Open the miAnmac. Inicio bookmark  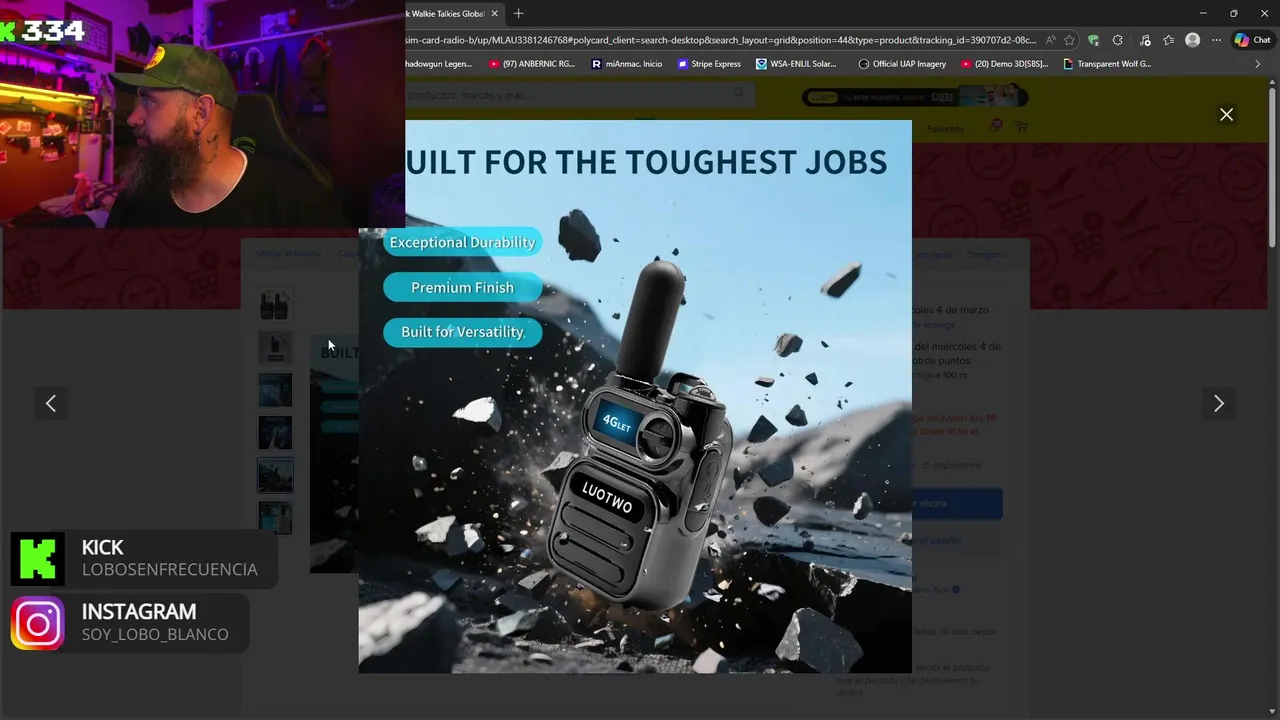click(627, 64)
